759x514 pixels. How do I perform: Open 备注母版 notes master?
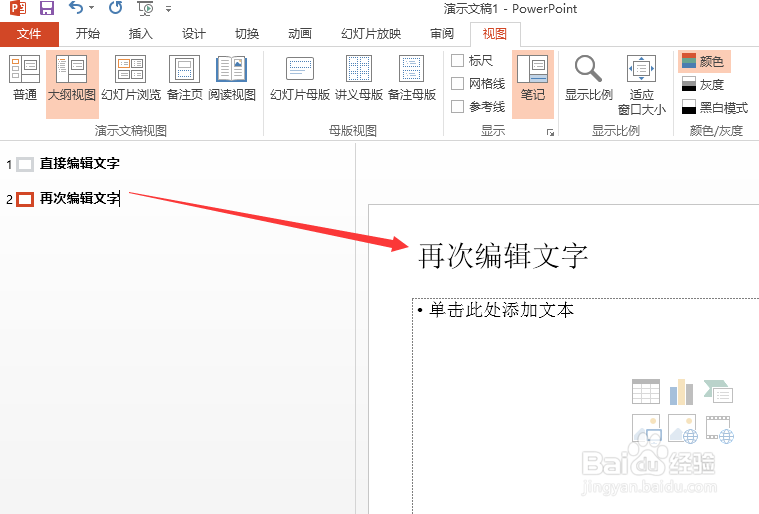pos(411,78)
